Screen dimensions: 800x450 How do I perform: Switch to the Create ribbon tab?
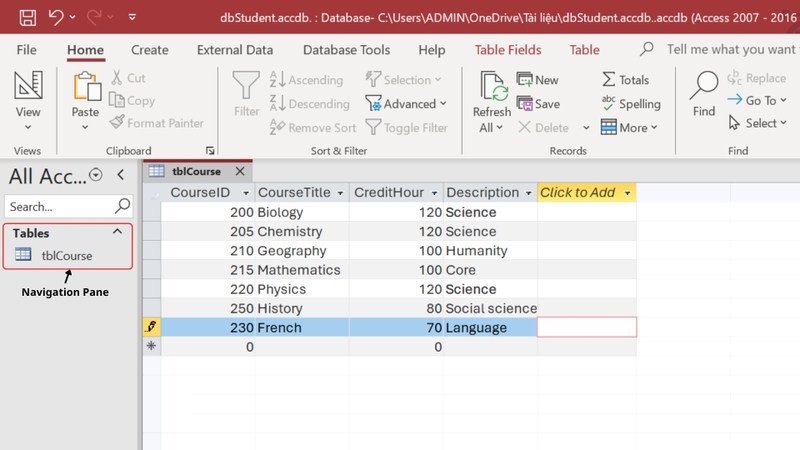pos(150,50)
